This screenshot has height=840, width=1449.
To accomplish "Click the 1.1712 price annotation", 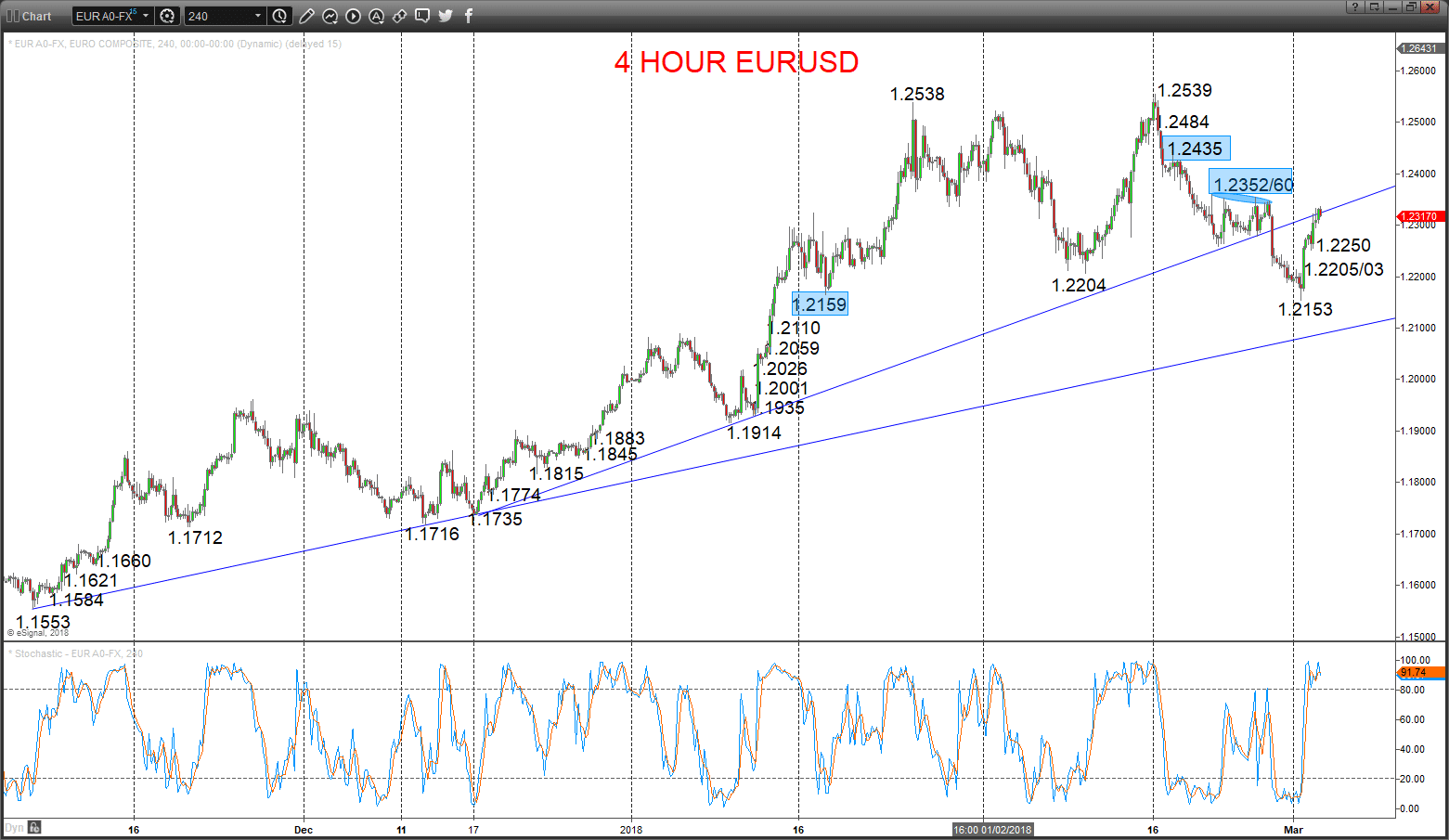I will coord(195,537).
